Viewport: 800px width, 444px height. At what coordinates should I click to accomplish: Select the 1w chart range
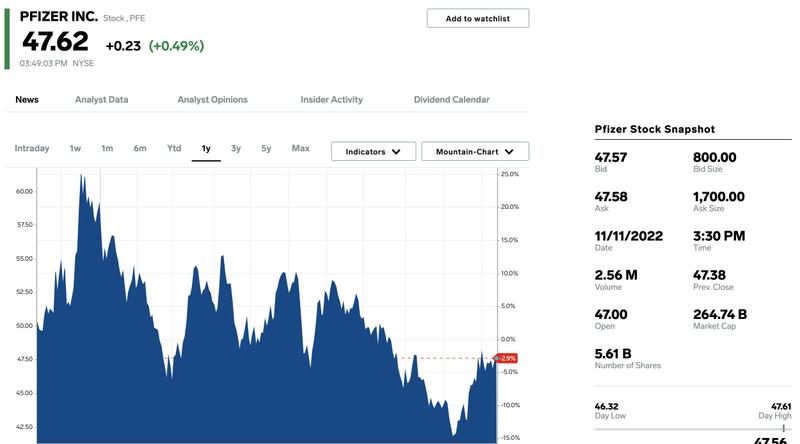coord(75,149)
